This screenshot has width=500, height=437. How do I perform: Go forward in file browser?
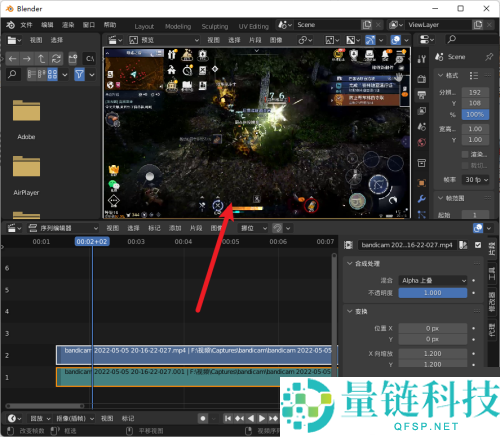pyautogui.click(x=27, y=59)
